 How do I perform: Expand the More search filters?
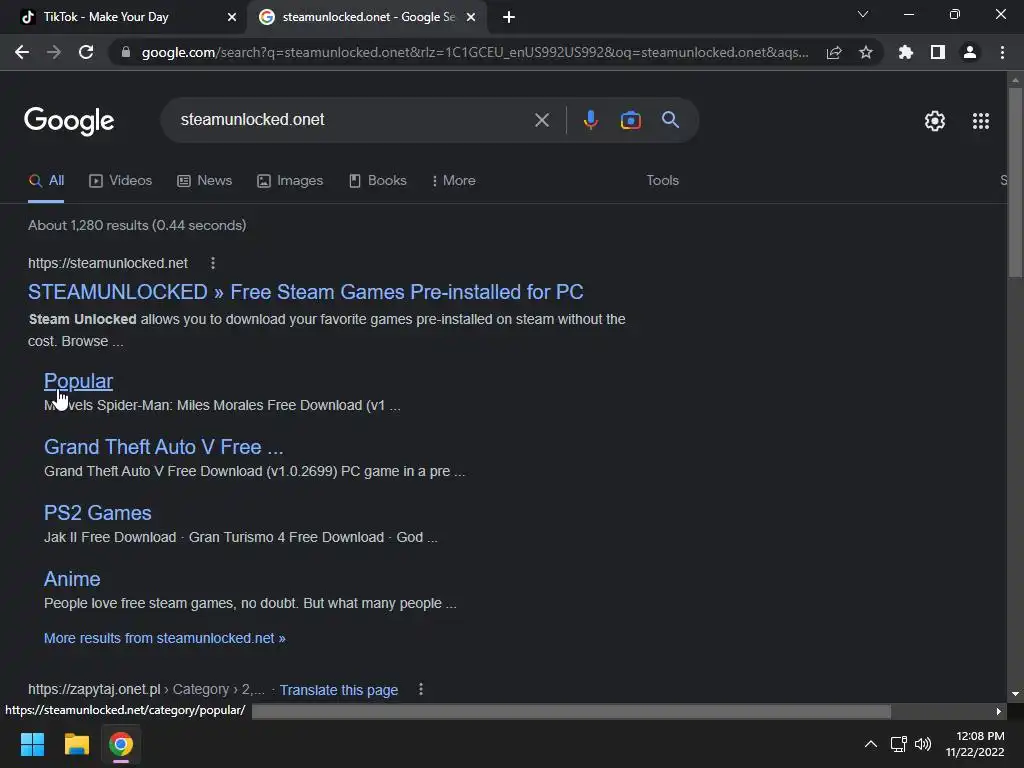[454, 181]
